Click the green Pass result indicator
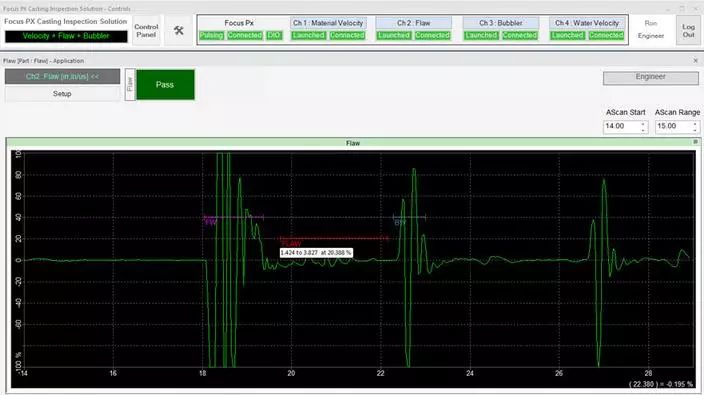The image size is (704, 395). coord(165,84)
